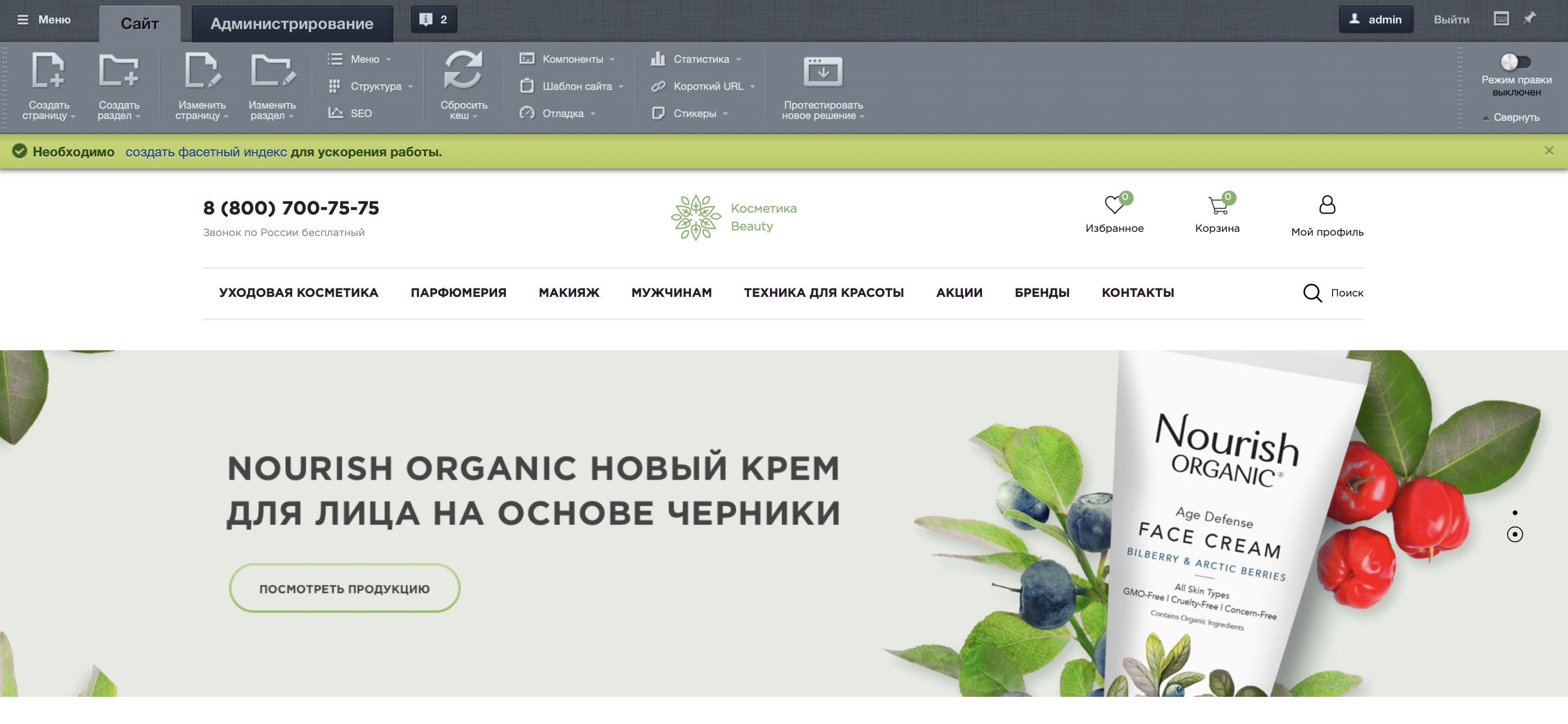
Task: Click the Создать раздел folder icon
Action: [119, 71]
